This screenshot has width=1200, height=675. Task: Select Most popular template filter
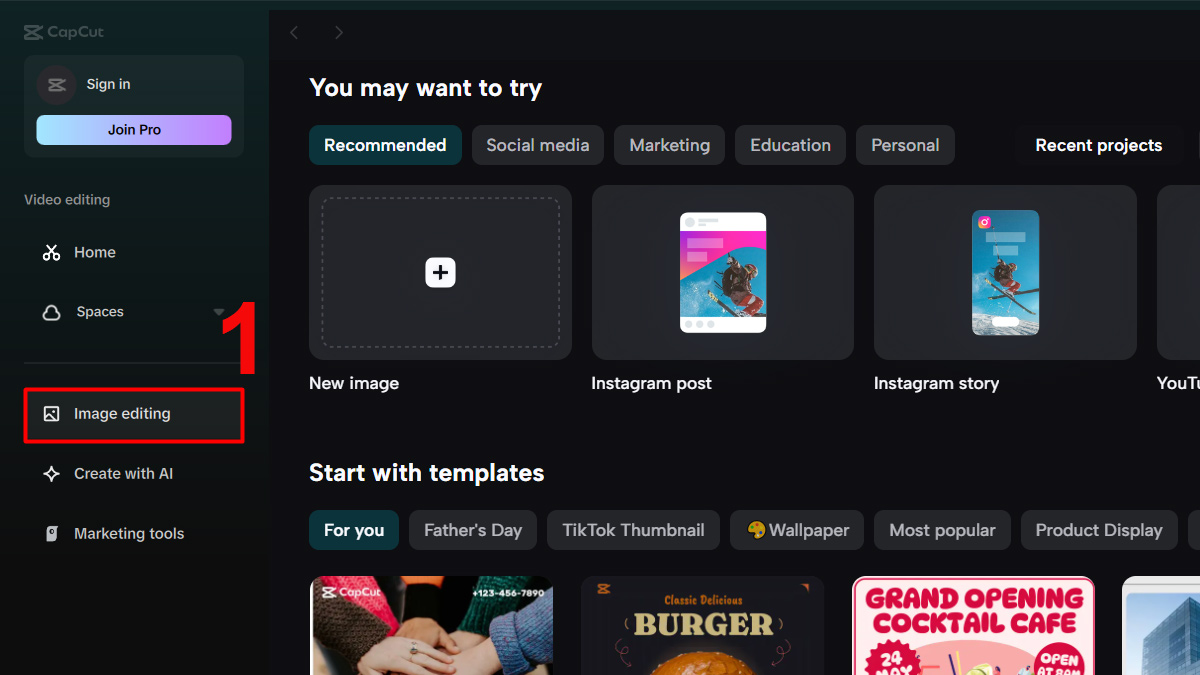942,530
